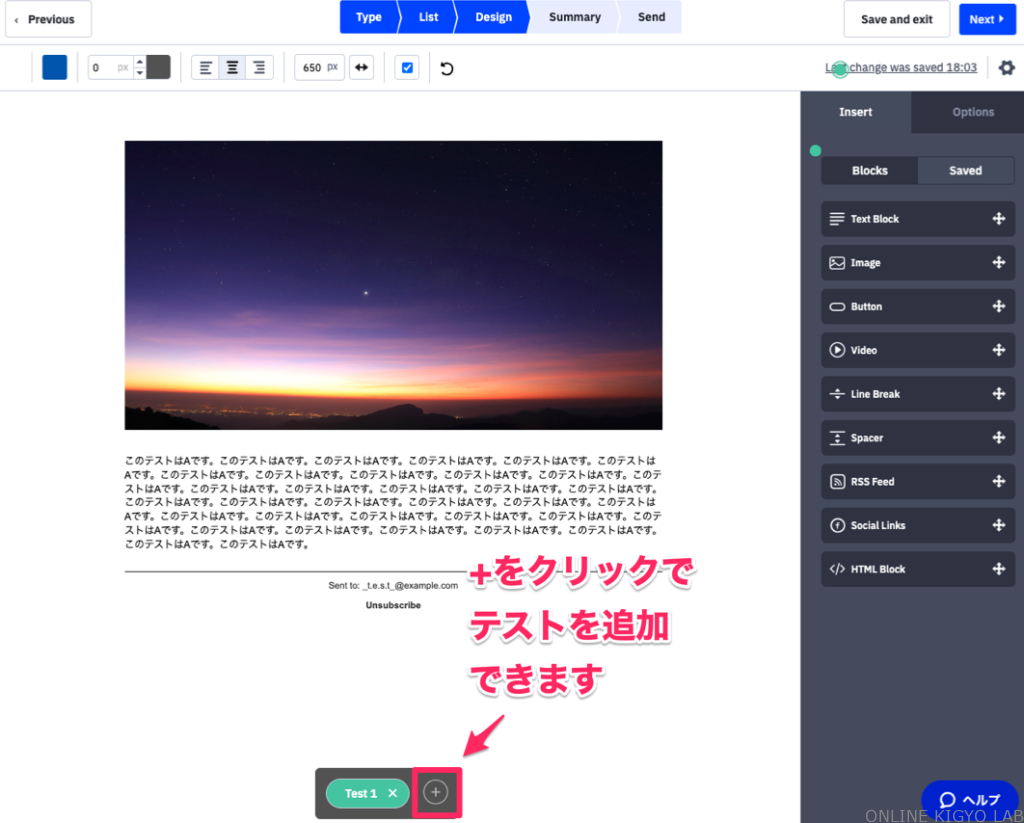Open the settings gear icon
The image size is (1024, 823).
[x=1006, y=68]
